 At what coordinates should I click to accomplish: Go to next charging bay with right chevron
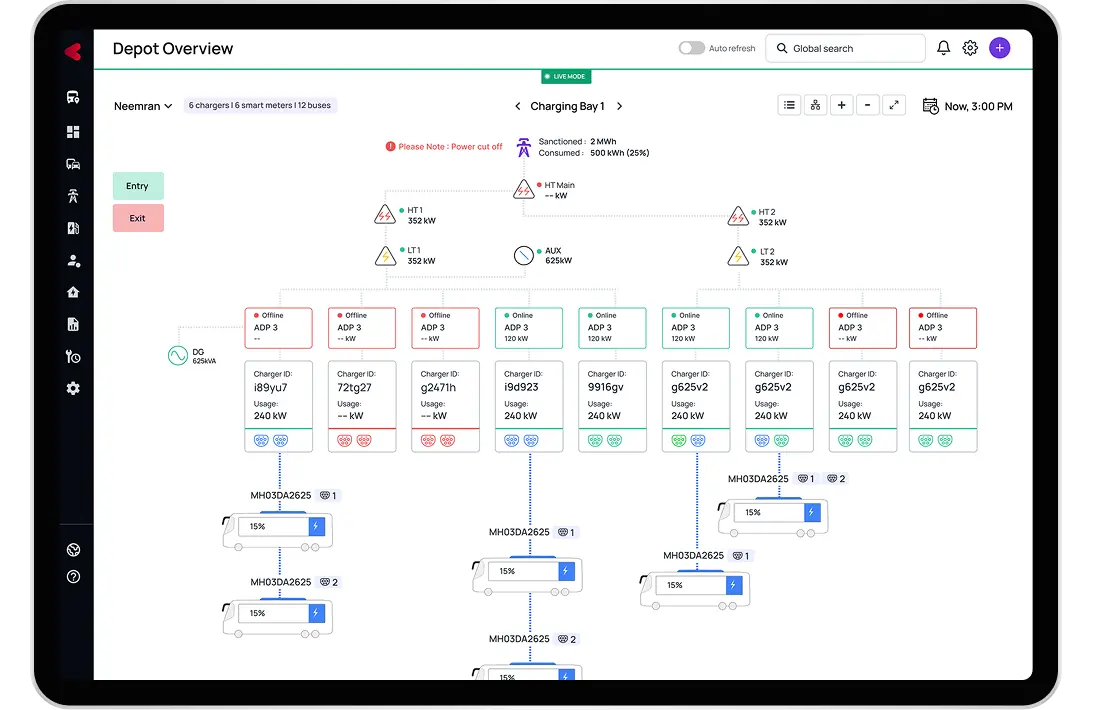619,106
